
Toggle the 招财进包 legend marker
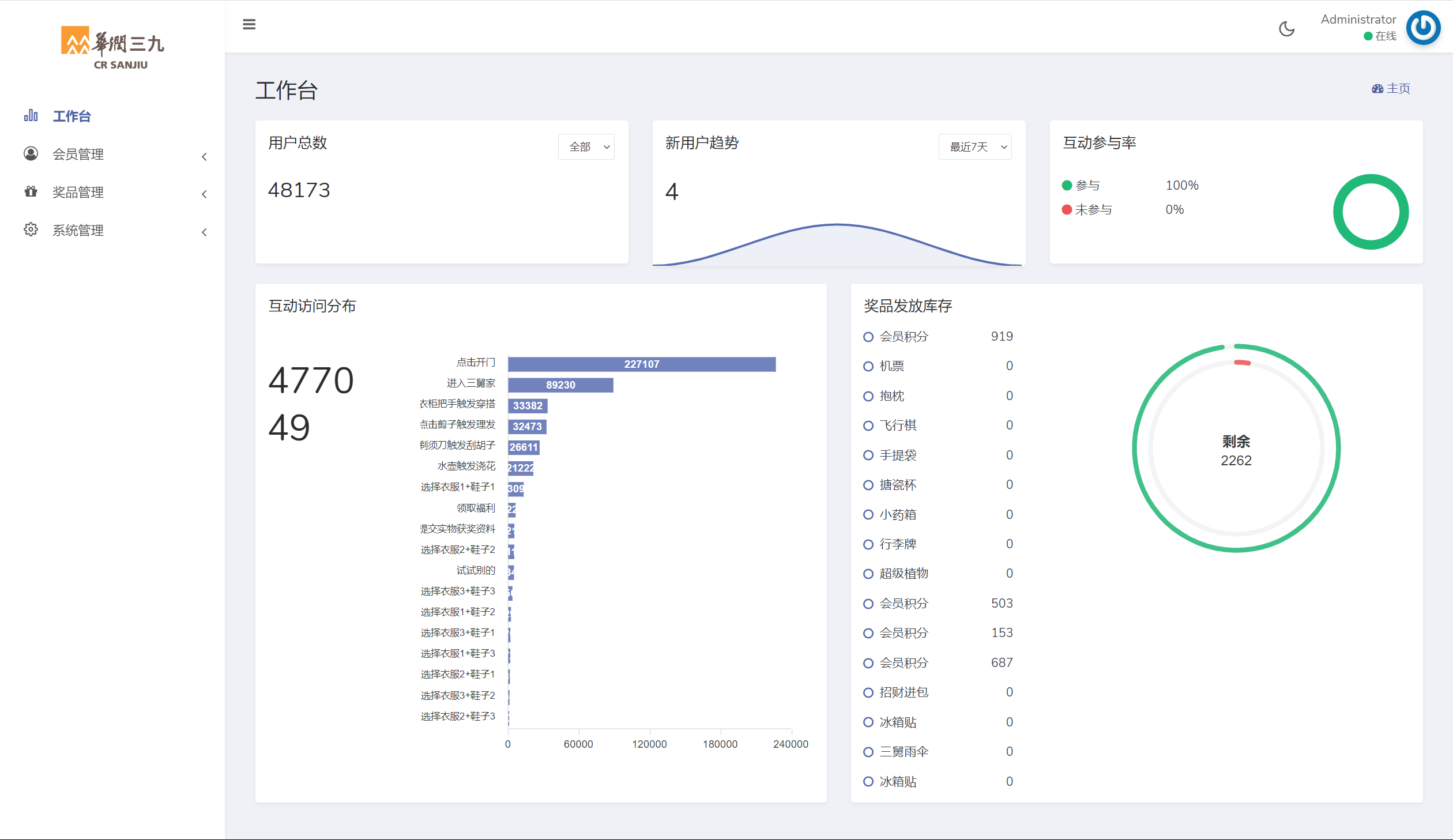(x=868, y=692)
